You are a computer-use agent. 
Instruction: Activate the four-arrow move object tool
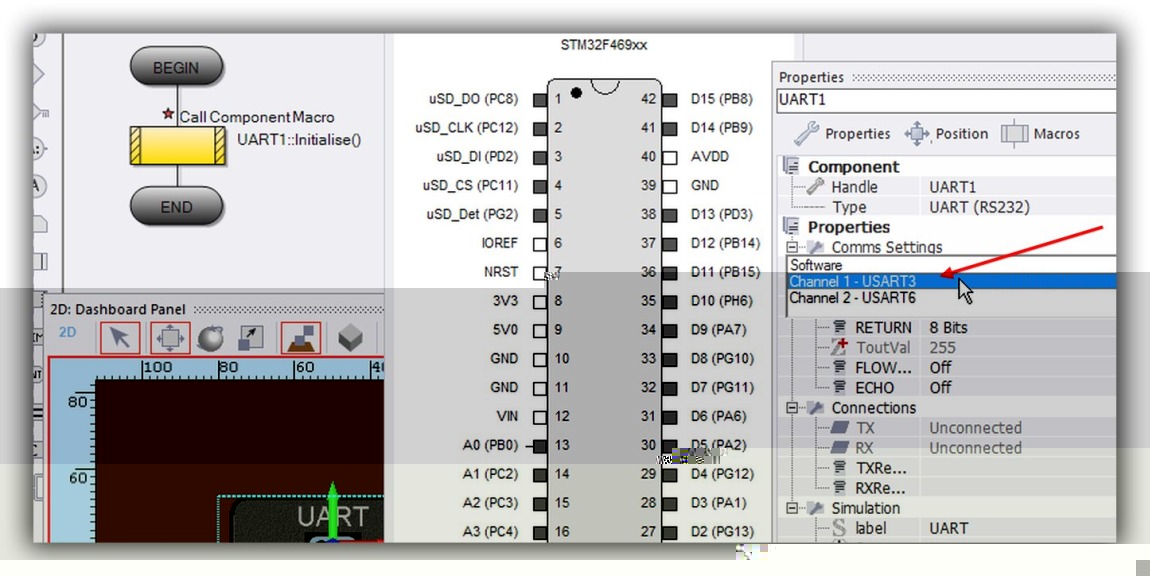point(170,338)
